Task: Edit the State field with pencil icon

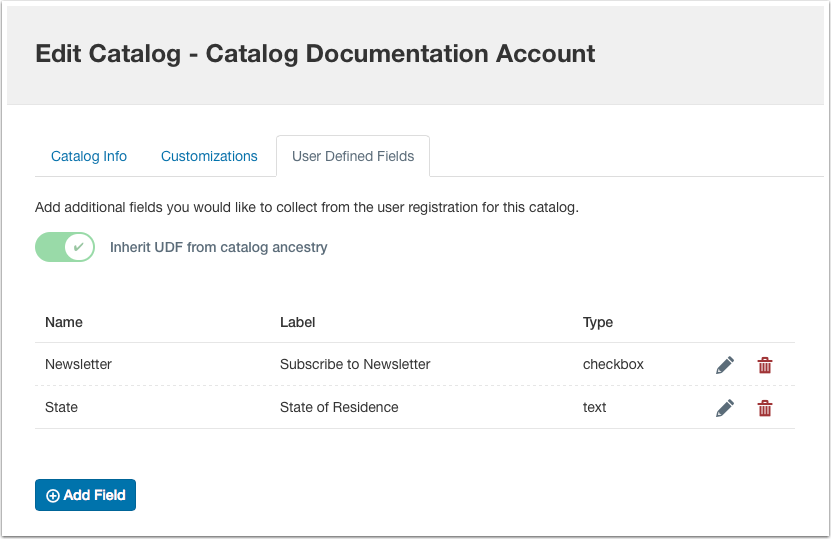Action: (x=725, y=408)
